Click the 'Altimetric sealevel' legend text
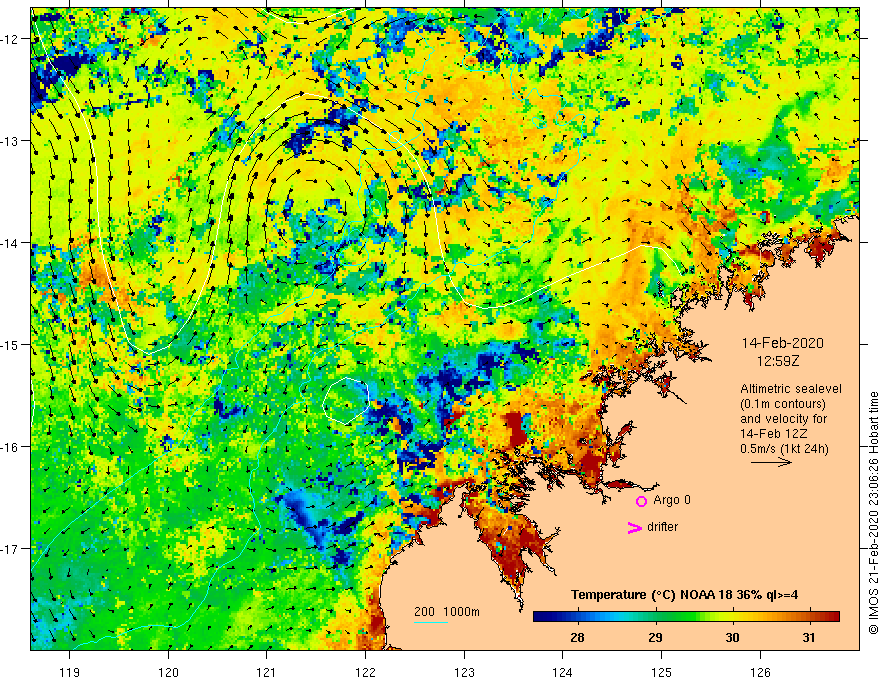Viewport: 880px width, 680px height. pyautogui.click(x=791, y=389)
